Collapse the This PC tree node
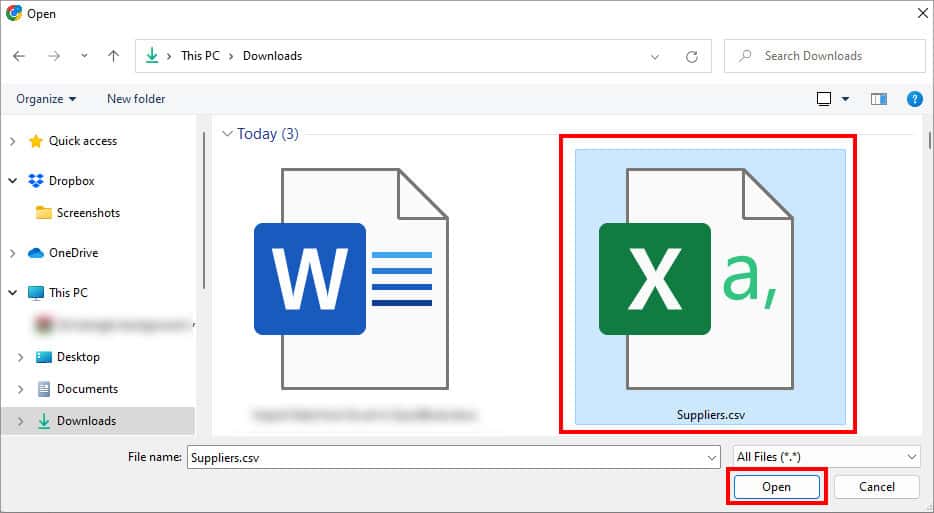The image size is (934, 513). 13,293
